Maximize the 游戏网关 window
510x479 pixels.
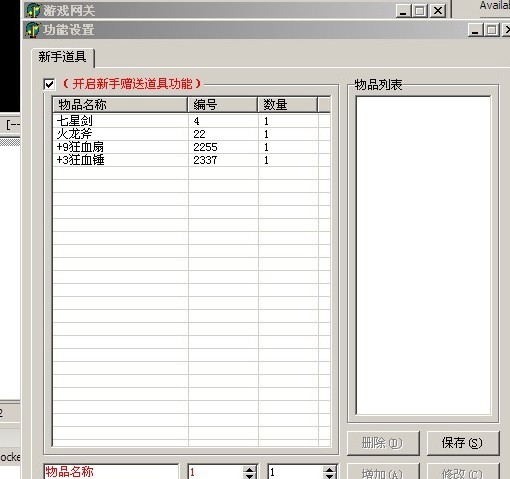point(420,11)
